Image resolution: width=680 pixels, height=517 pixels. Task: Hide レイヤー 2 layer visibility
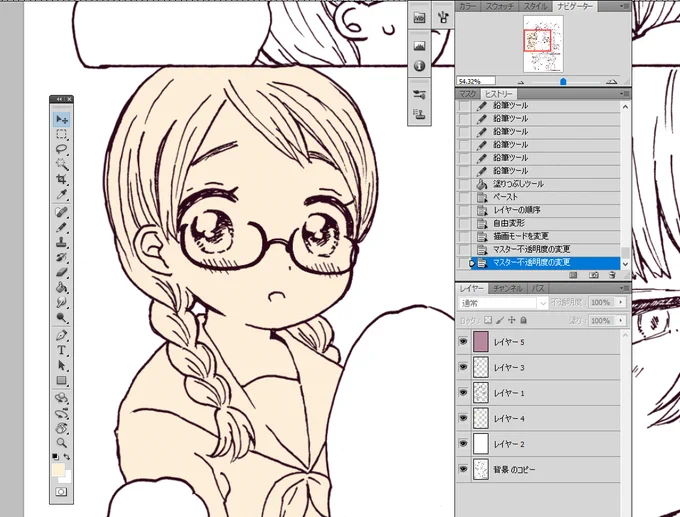463,444
